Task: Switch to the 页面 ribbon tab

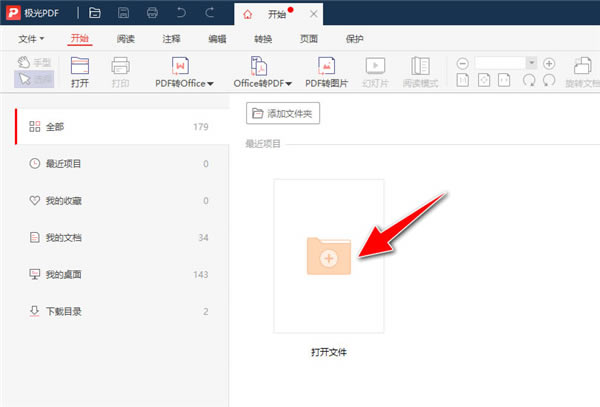Action: (x=308, y=39)
